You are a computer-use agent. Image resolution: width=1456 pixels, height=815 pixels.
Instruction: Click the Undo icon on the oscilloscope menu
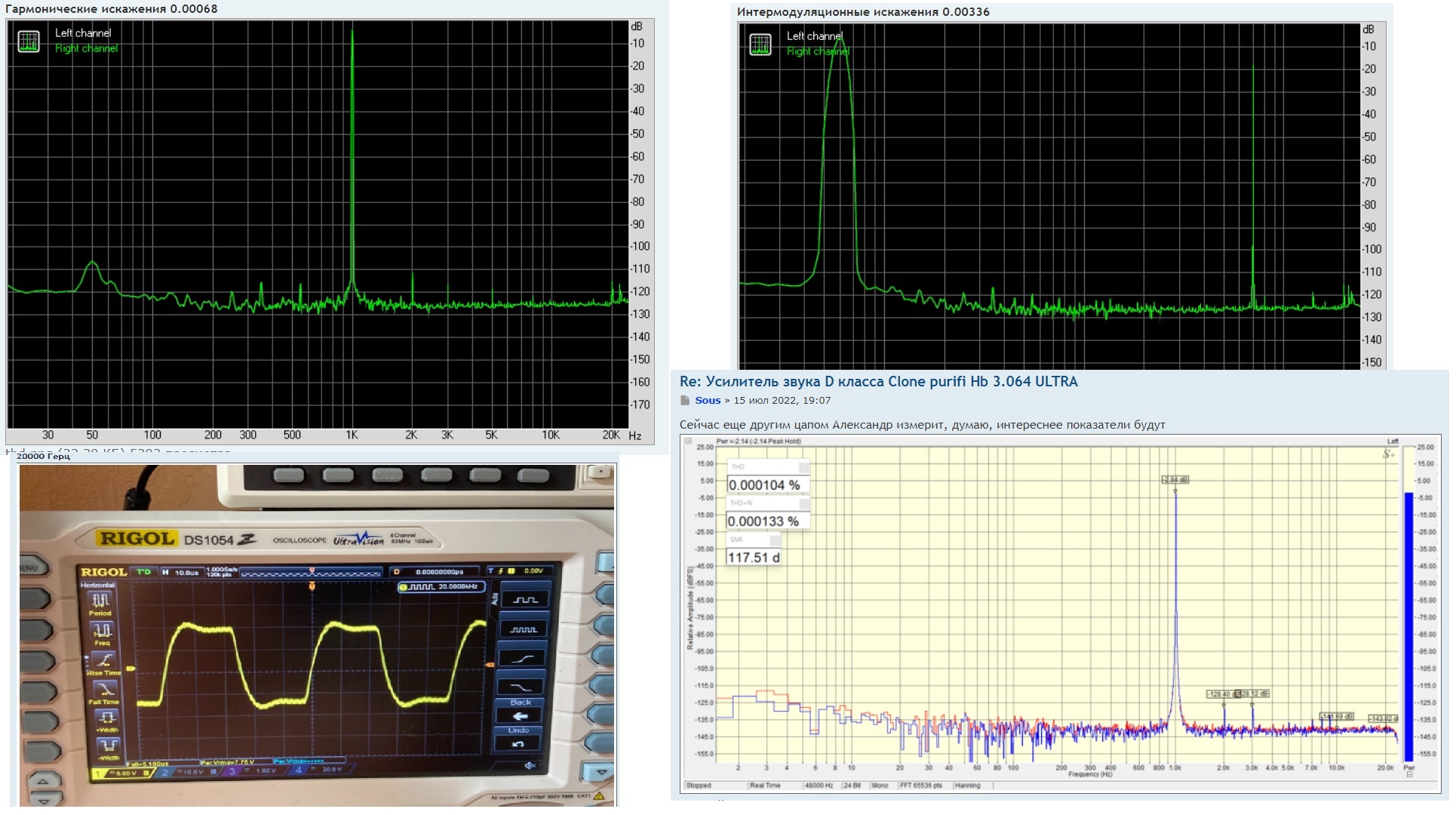pos(518,744)
